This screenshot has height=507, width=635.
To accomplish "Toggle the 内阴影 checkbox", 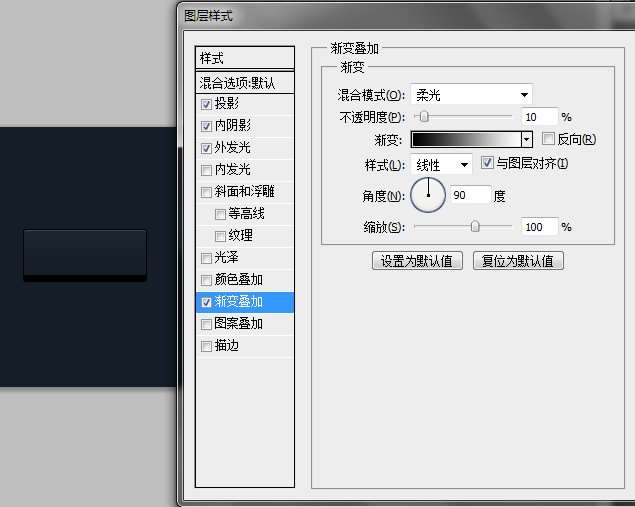I will 207,126.
